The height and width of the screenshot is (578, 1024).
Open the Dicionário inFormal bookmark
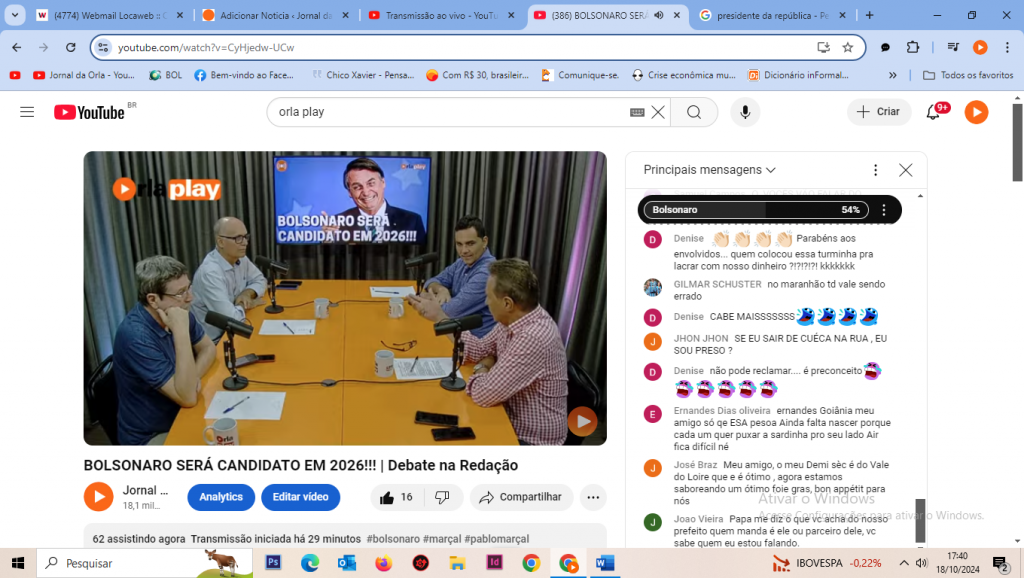798,75
